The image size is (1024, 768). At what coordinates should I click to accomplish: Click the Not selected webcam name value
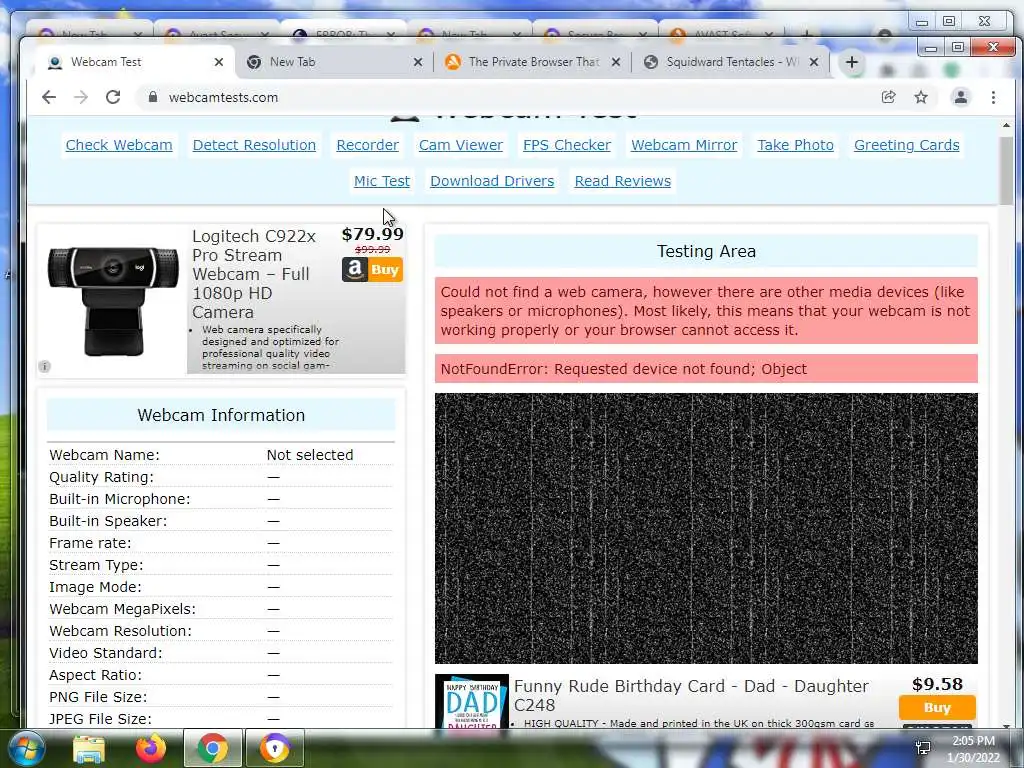coord(310,455)
